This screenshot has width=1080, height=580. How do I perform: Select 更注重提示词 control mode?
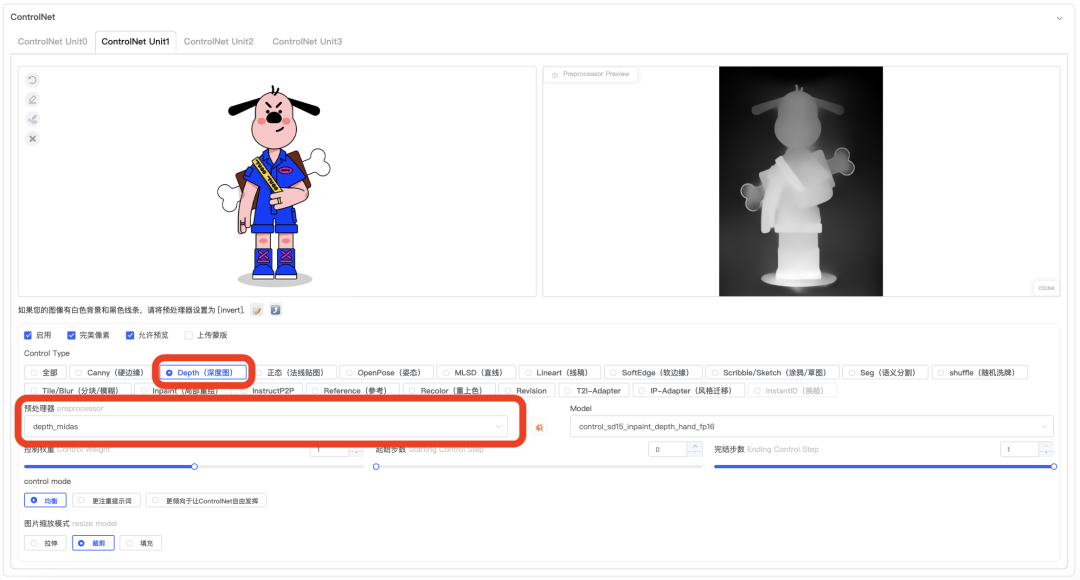(x=106, y=501)
